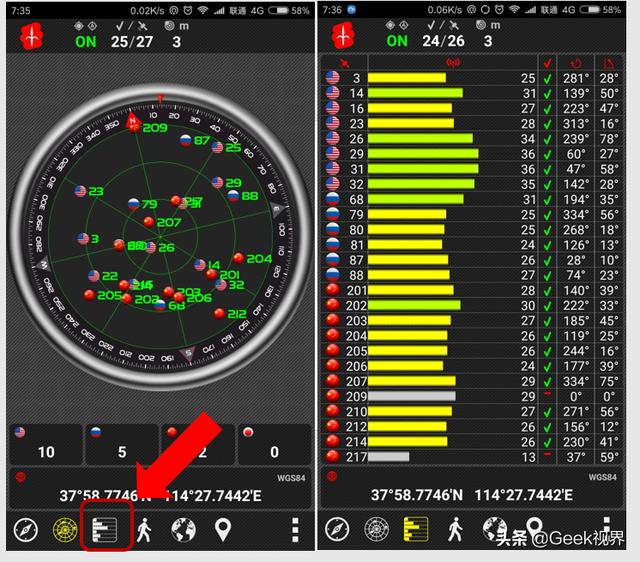Tap the green checkmark column header
The image size is (640, 562).
547,63
